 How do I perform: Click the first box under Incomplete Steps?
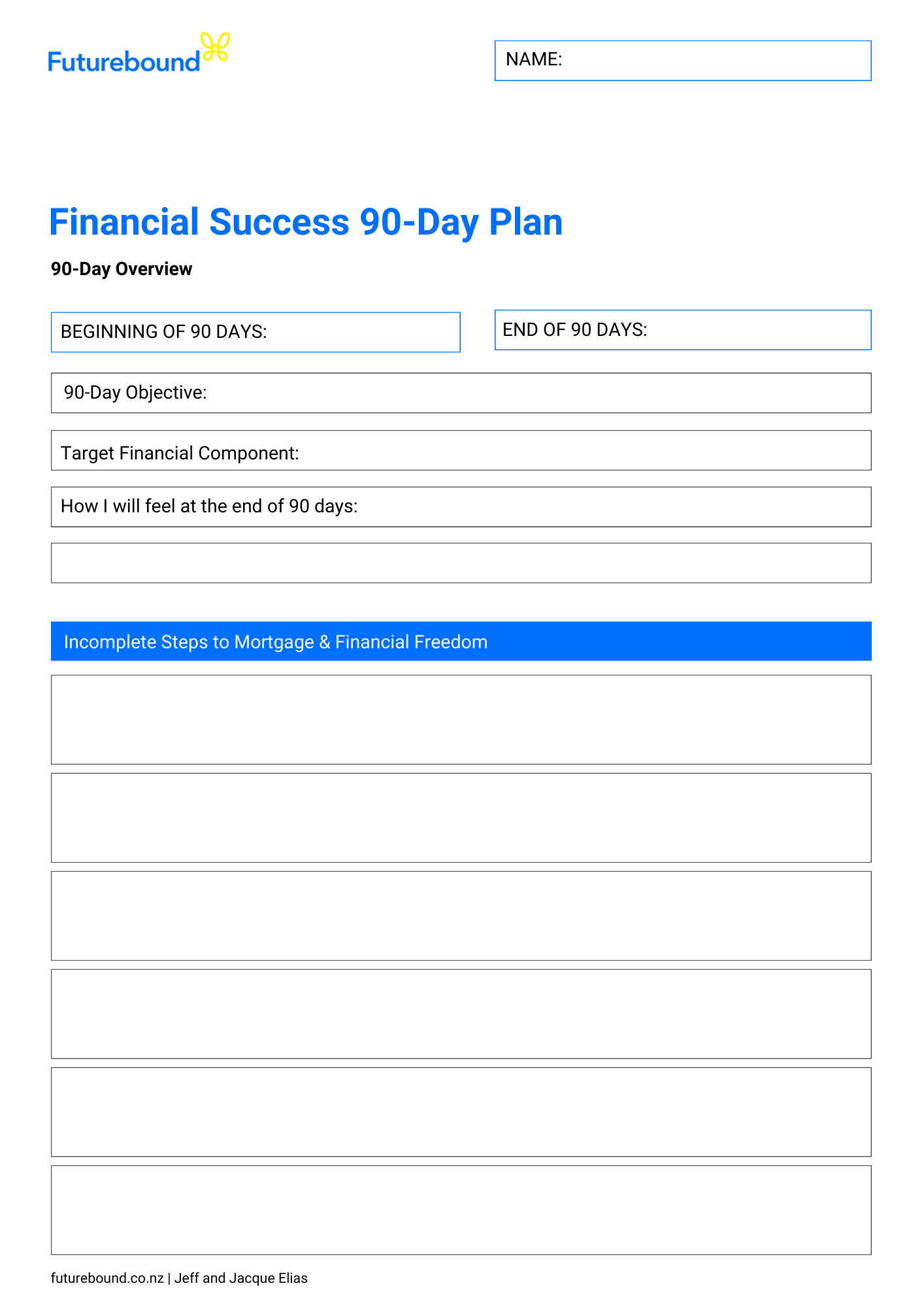tap(461, 720)
